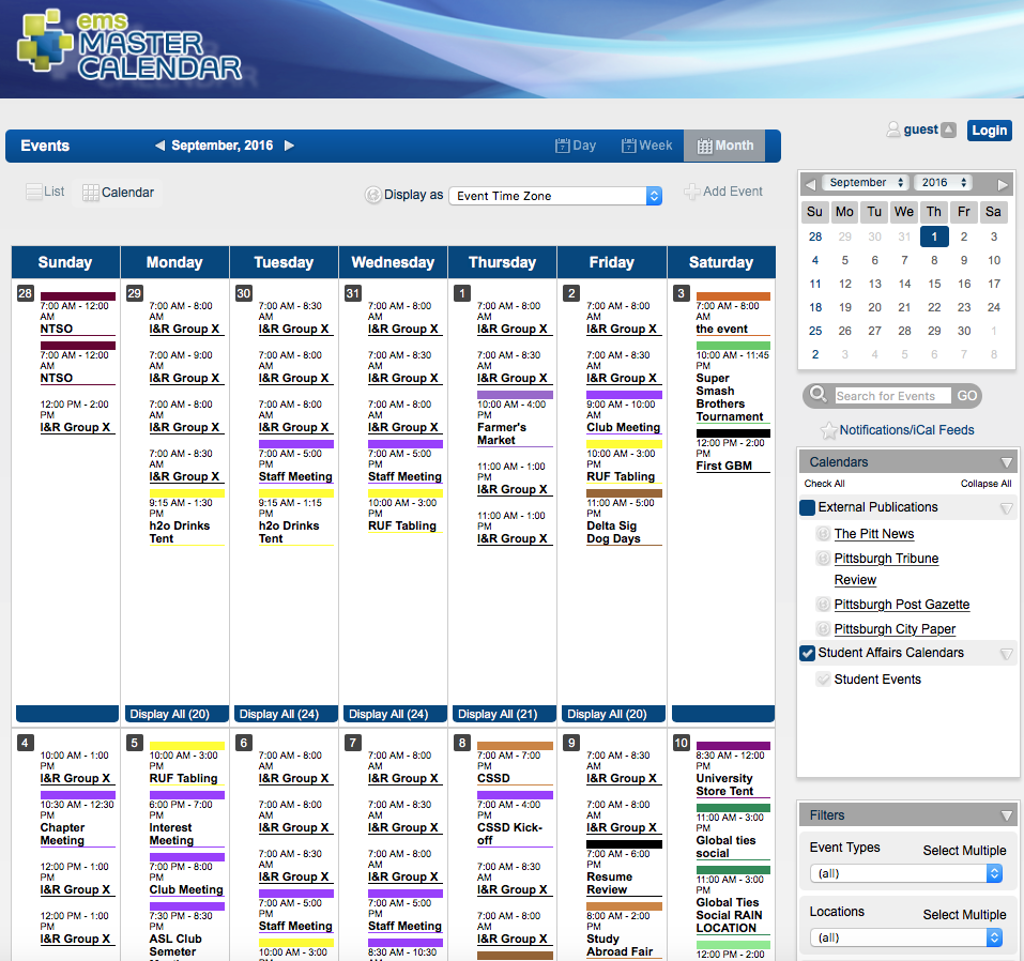Click the feed icon beside The Pitt News
The width and height of the screenshot is (1024, 961).
pos(822,534)
